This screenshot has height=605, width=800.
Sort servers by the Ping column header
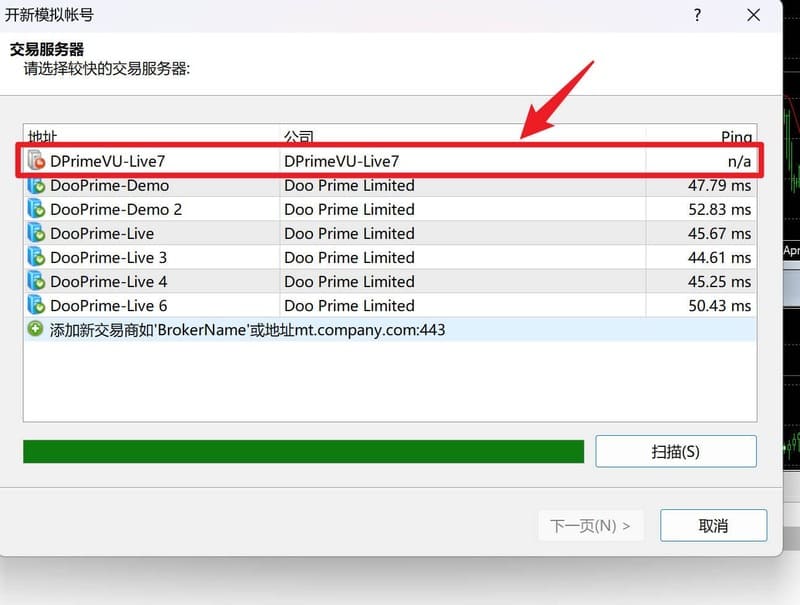click(700, 136)
